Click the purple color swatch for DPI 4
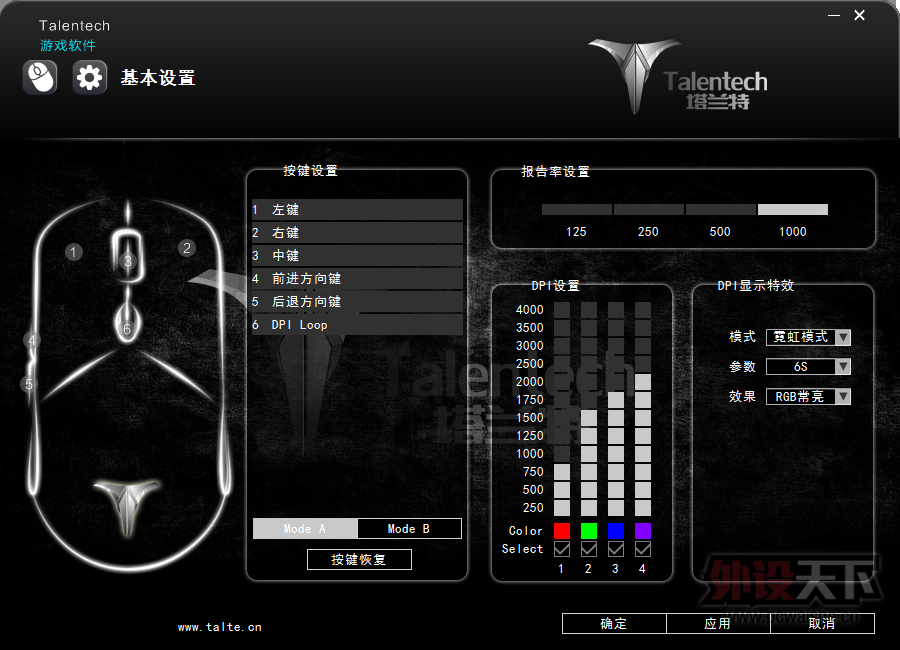Viewport: 900px width, 650px height. coord(643,531)
